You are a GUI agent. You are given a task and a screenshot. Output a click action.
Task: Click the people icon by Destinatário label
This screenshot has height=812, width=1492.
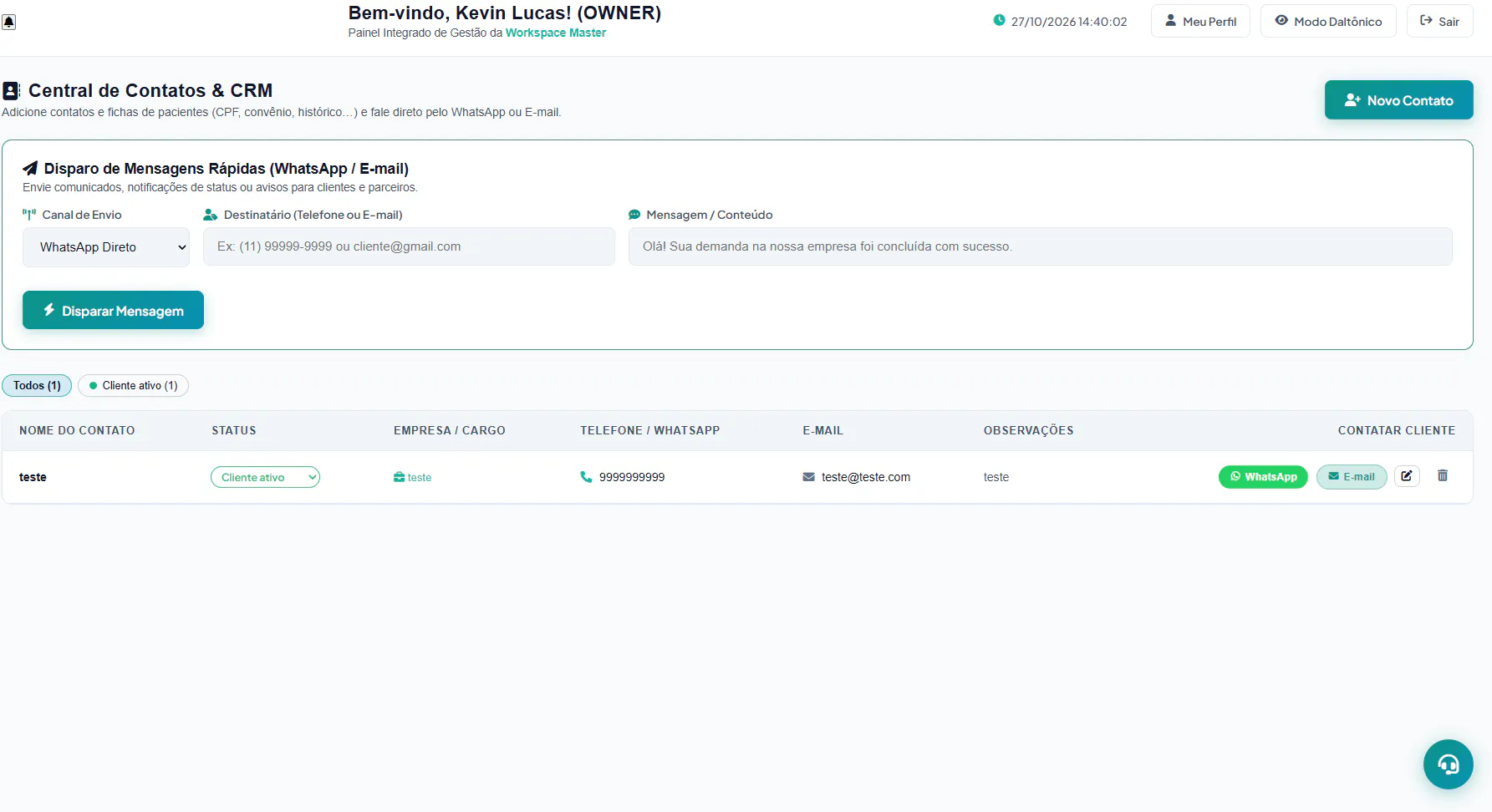[211, 215]
